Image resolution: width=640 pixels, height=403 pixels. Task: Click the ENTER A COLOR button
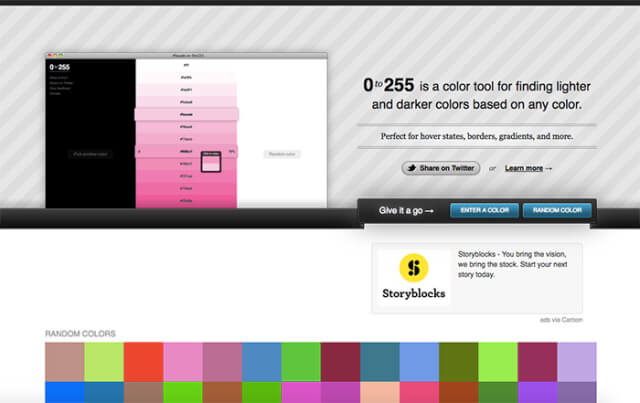pyautogui.click(x=484, y=210)
